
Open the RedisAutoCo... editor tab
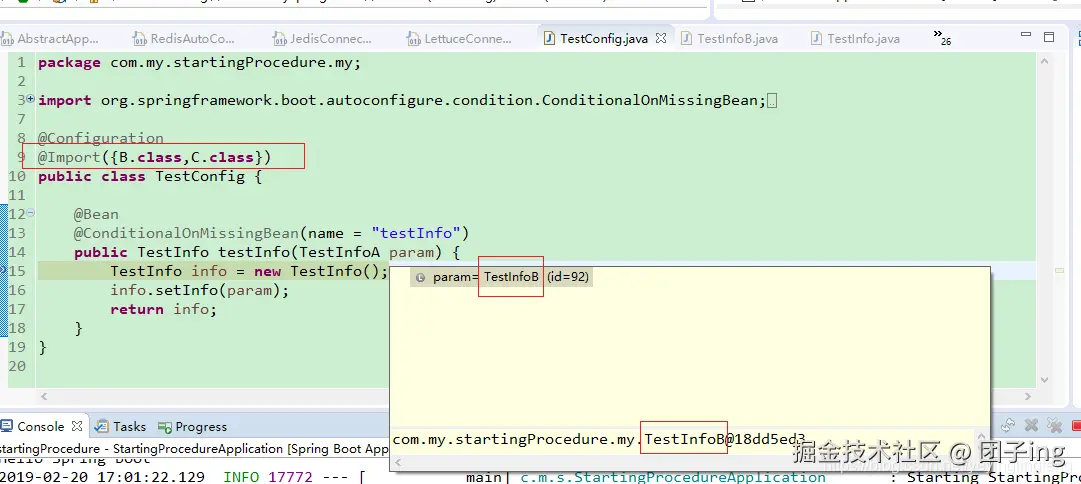pyautogui.click(x=185, y=39)
